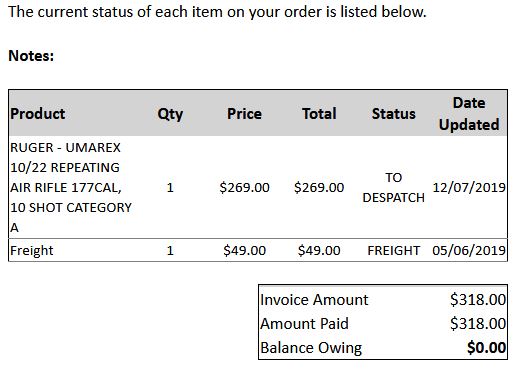This screenshot has height=373, width=520.
Task: Click the current status intro sentence
Action: [217, 12]
